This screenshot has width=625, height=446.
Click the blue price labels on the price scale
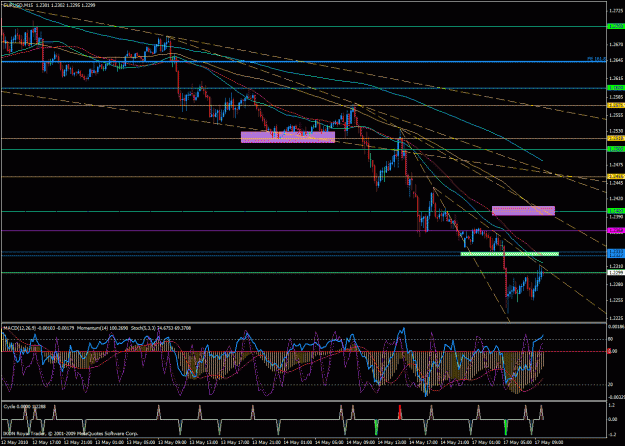click(x=614, y=253)
